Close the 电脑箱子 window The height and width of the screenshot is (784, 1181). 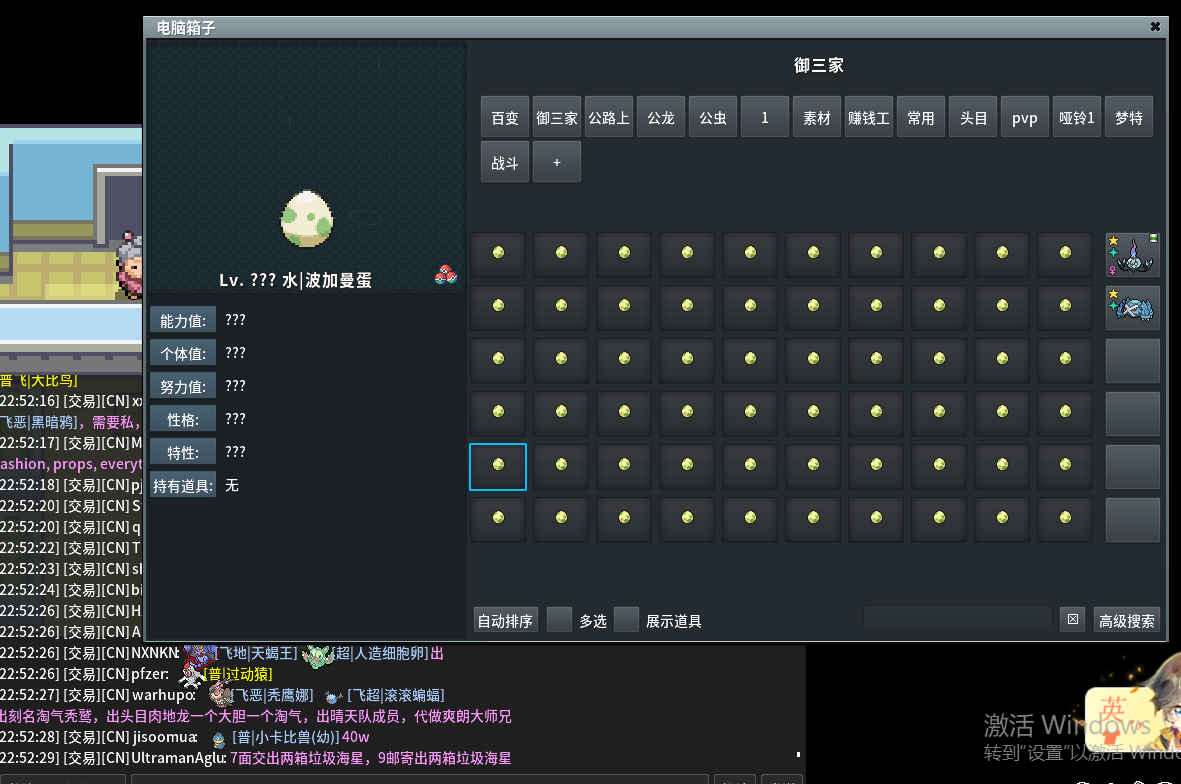point(1155,26)
